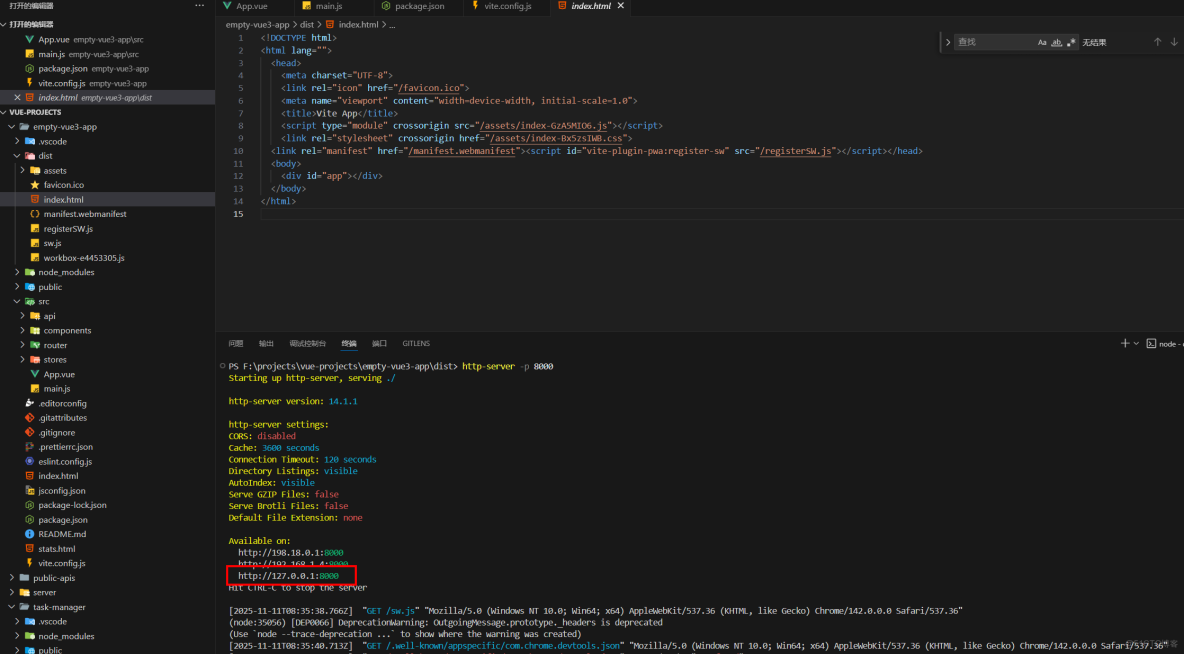Open the 问题 (Problems) panel
Screen dimensions: 1184x654
pyautogui.click(x=236, y=343)
